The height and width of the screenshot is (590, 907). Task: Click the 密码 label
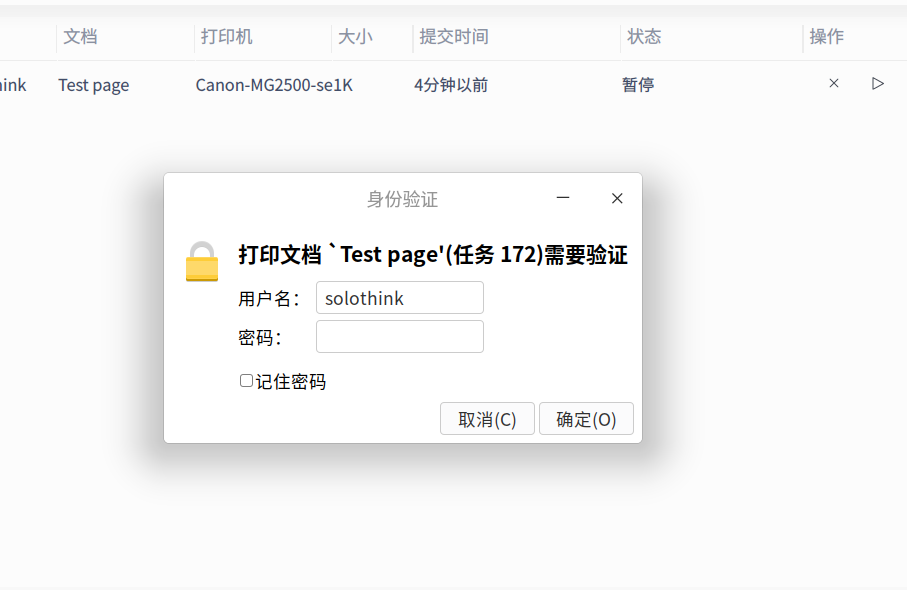click(x=260, y=338)
